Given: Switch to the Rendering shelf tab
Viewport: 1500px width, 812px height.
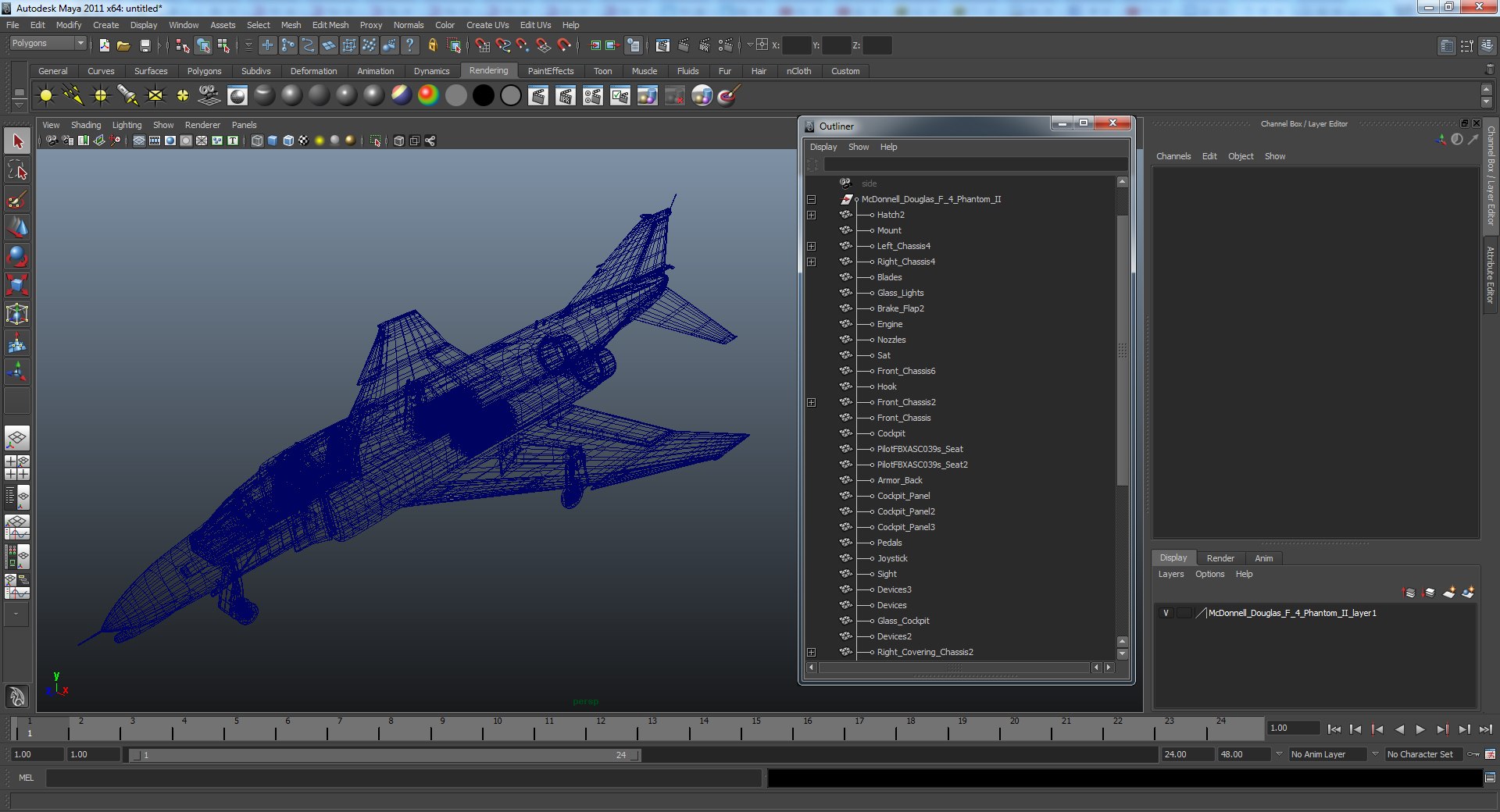Looking at the screenshot, I should click(488, 70).
